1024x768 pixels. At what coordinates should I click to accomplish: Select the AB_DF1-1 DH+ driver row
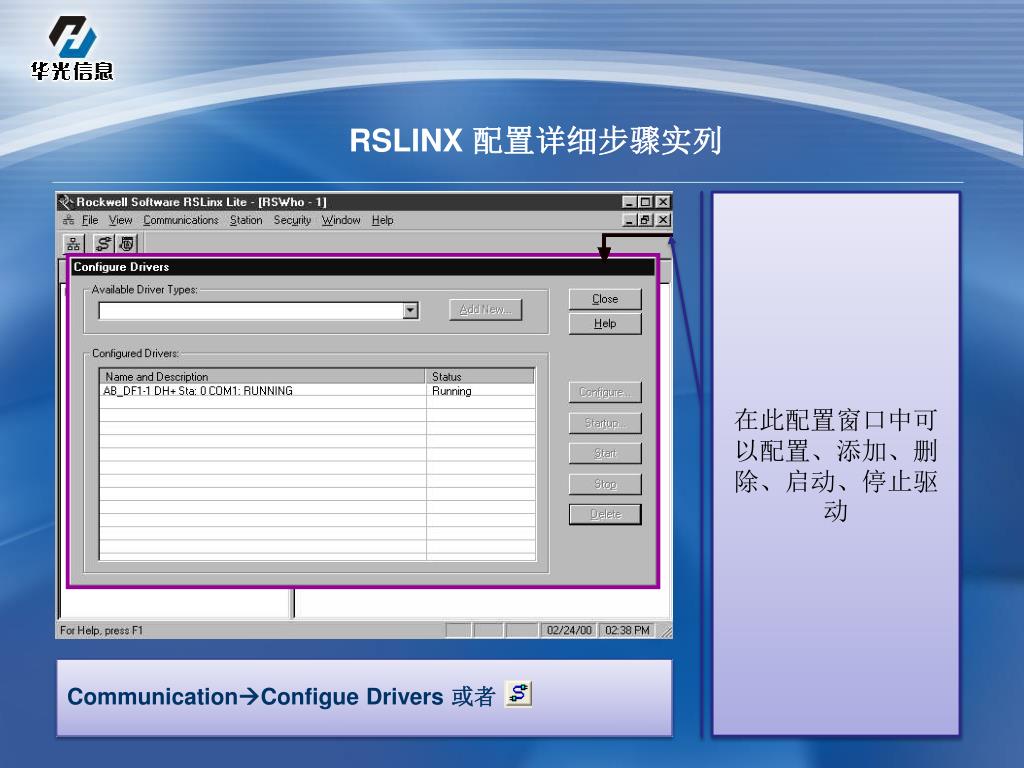tap(317, 391)
